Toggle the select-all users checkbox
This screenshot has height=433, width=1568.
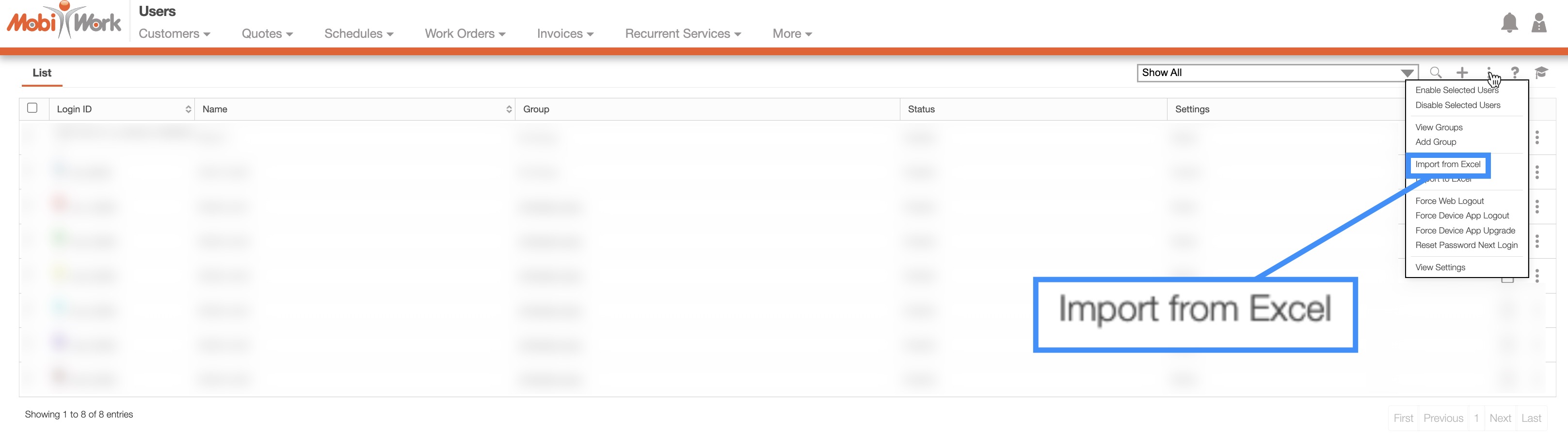tap(32, 108)
